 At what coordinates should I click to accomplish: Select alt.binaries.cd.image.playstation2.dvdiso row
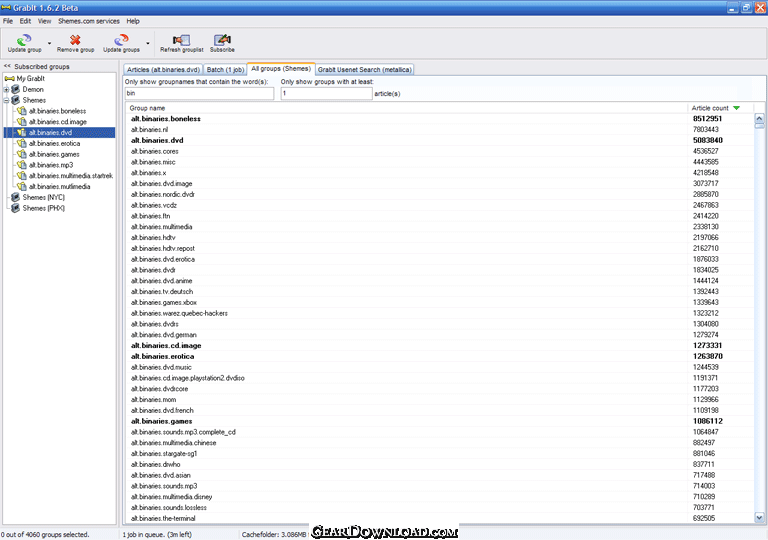point(439,378)
